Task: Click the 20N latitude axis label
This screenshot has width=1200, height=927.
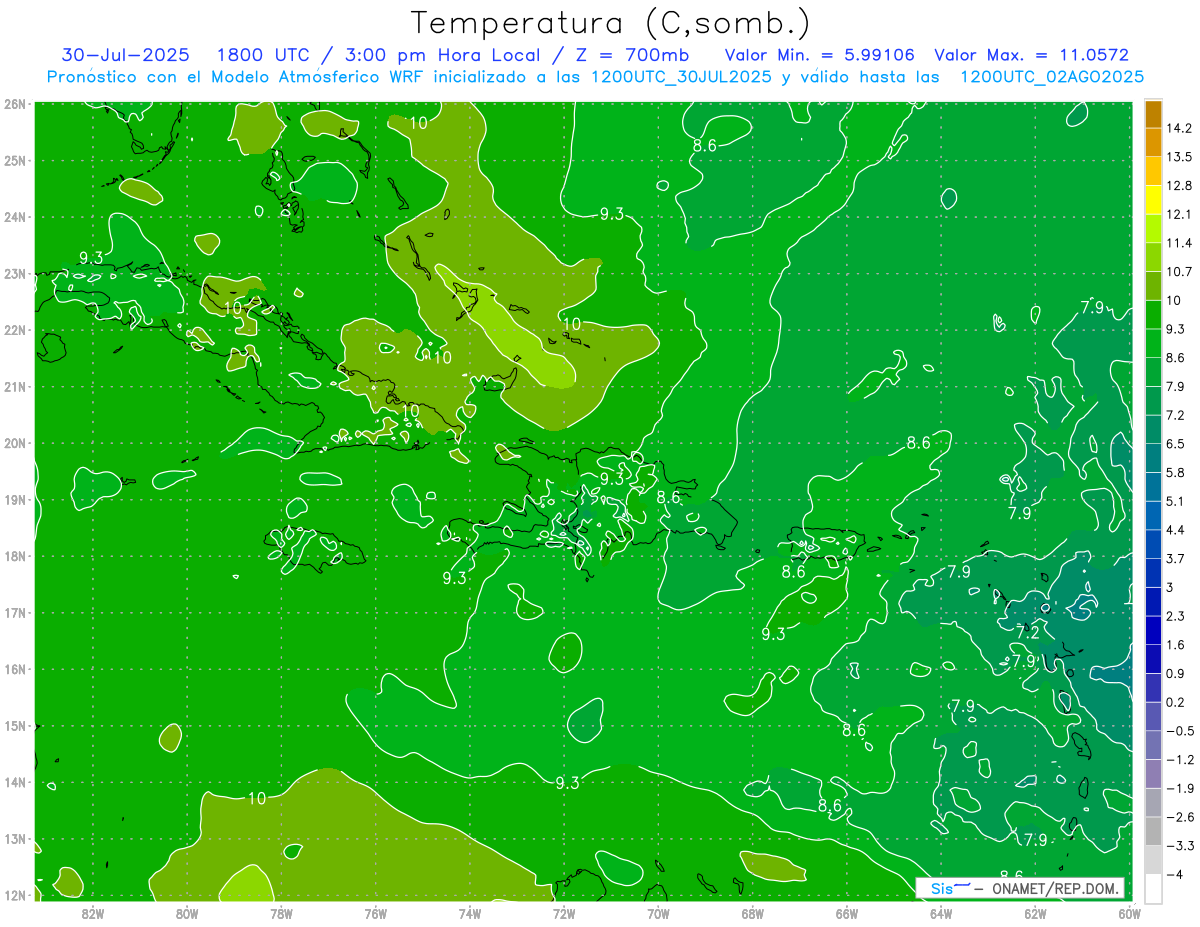Action: 15,443
